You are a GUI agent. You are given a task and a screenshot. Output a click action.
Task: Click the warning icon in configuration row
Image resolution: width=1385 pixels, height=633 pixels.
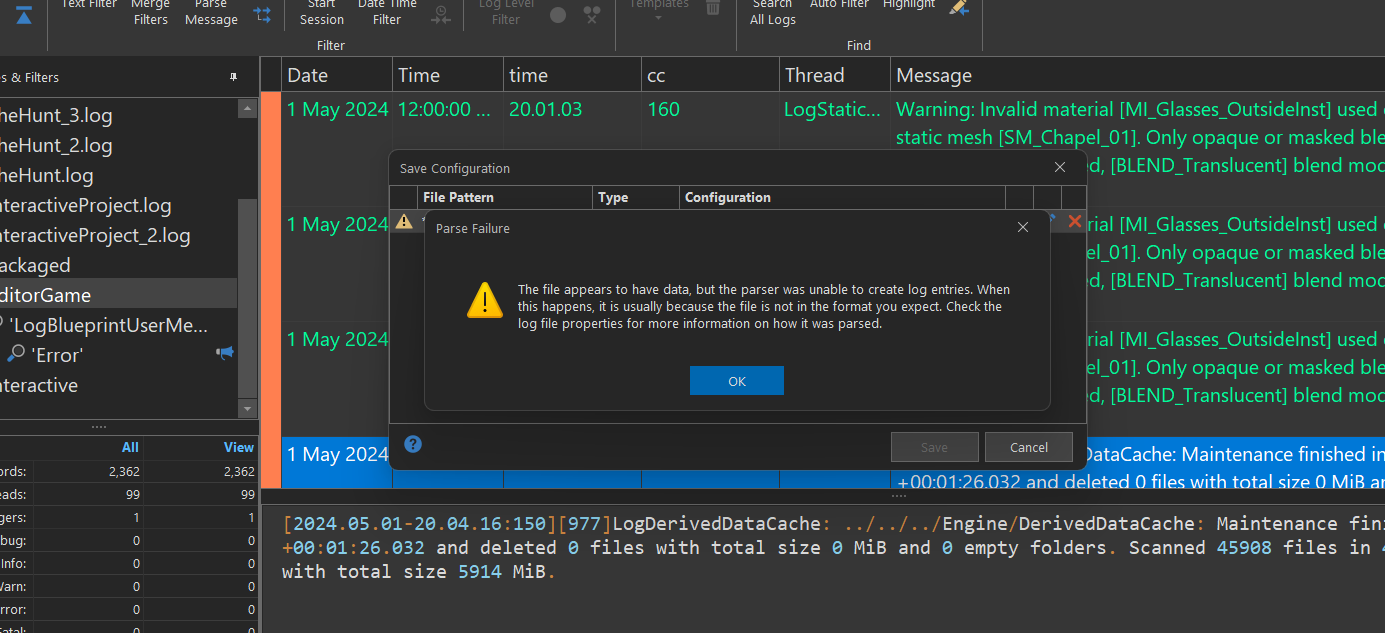click(404, 221)
